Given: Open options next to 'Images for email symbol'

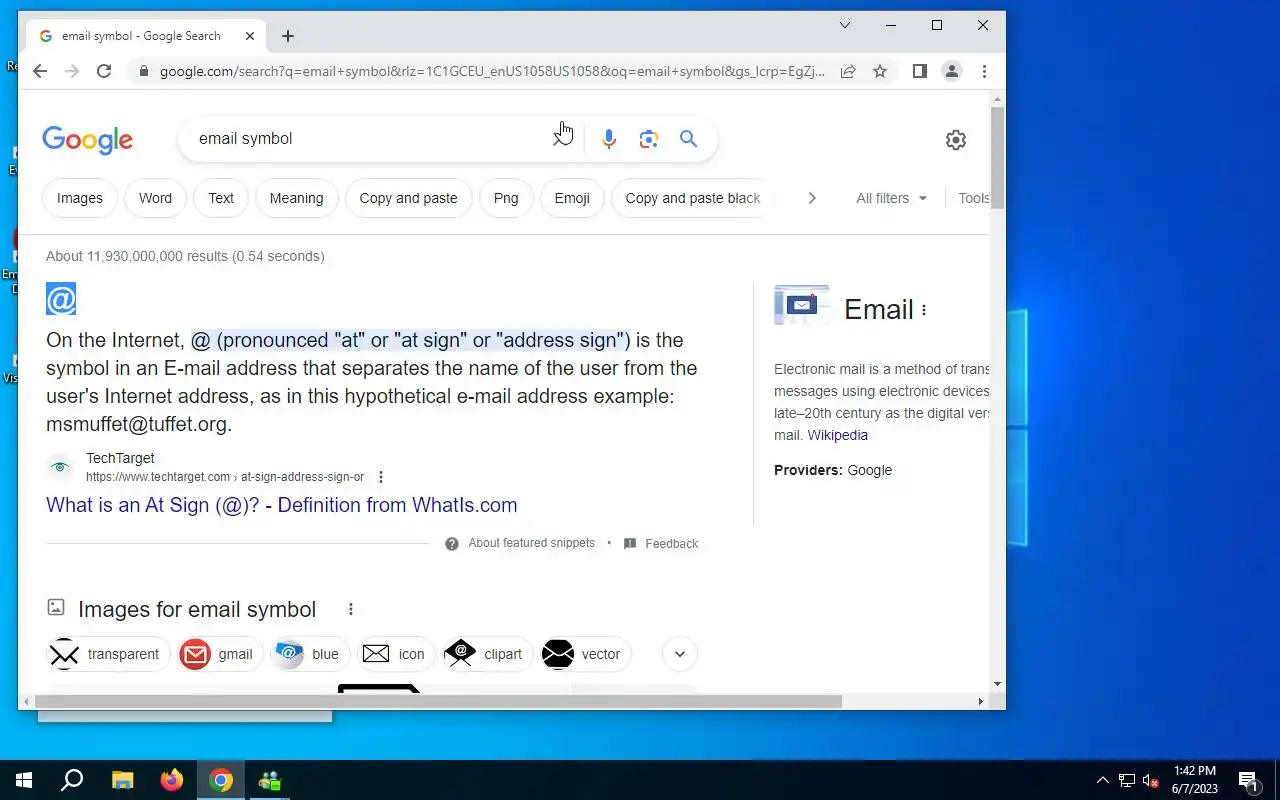Looking at the screenshot, I should pyautogui.click(x=351, y=609).
